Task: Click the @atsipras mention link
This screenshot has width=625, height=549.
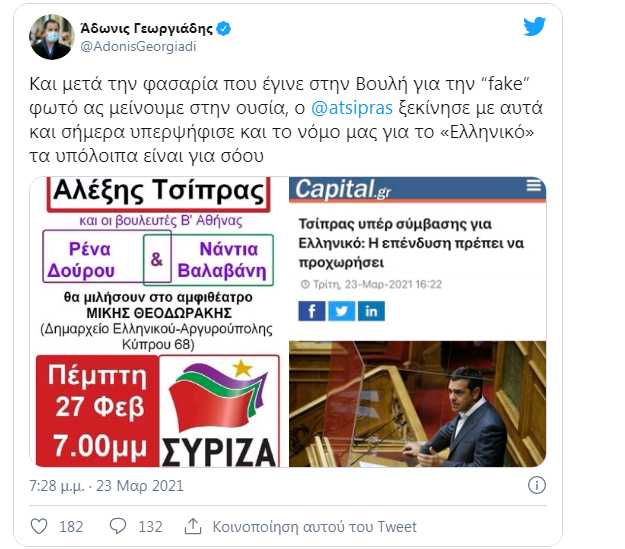Action: tap(352, 108)
